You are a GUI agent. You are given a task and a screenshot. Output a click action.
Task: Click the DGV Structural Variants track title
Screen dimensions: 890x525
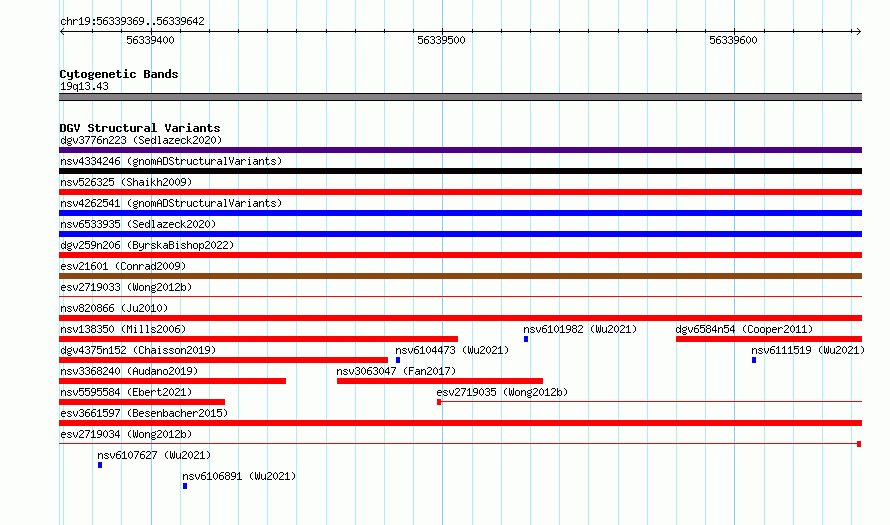pyautogui.click(x=140, y=128)
